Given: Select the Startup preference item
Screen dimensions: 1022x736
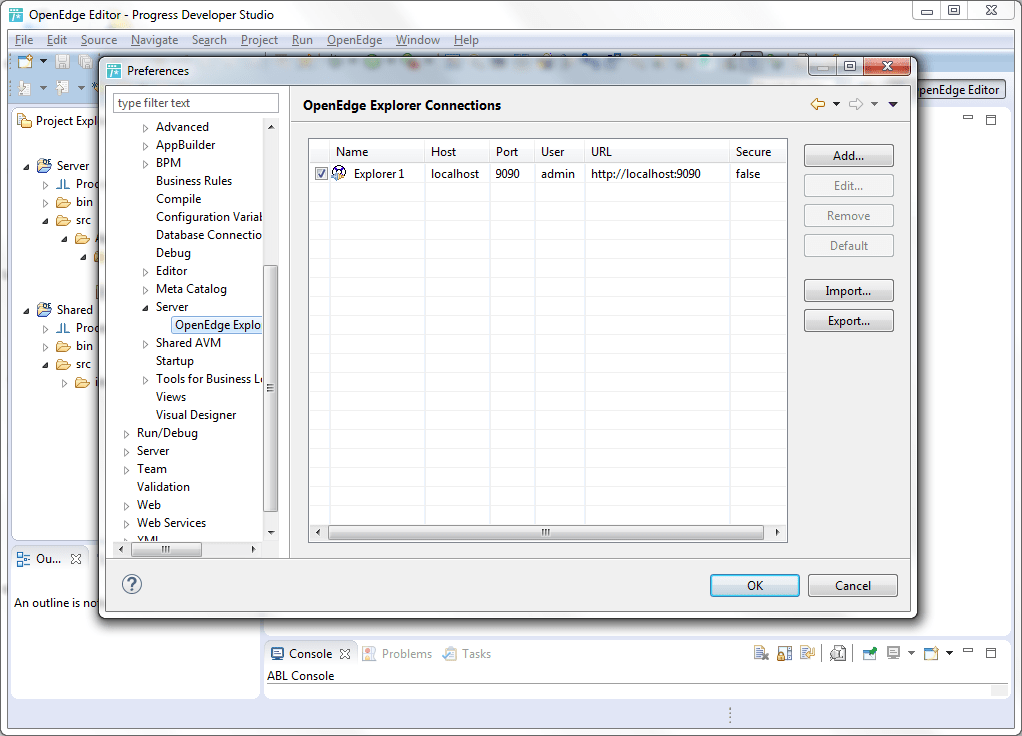Looking at the screenshot, I should click(x=175, y=361).
